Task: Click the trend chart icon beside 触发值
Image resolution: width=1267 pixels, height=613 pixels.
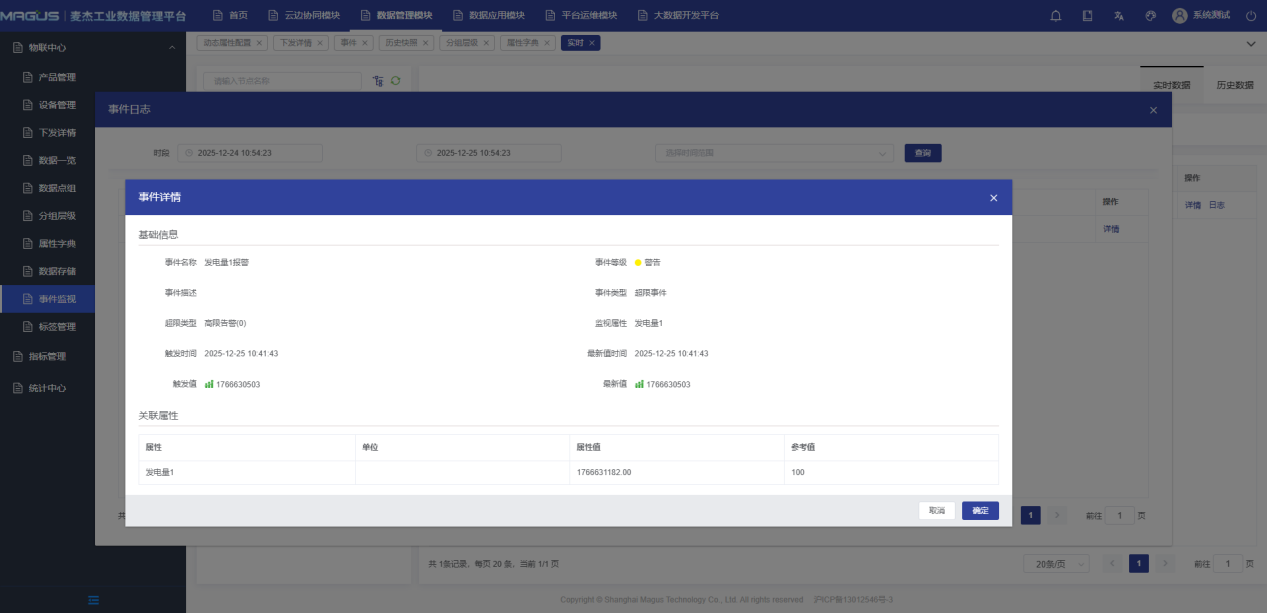Action: (x=209, y=384)
